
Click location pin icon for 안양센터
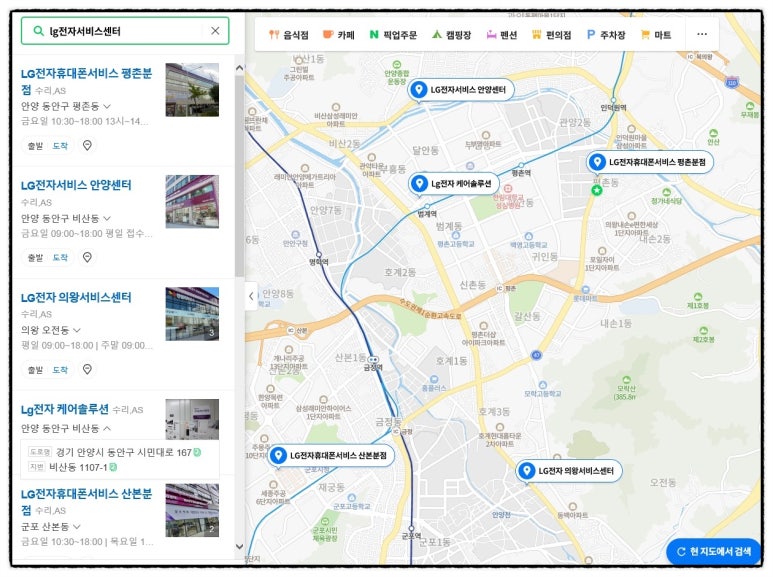[x=87, y=257]
